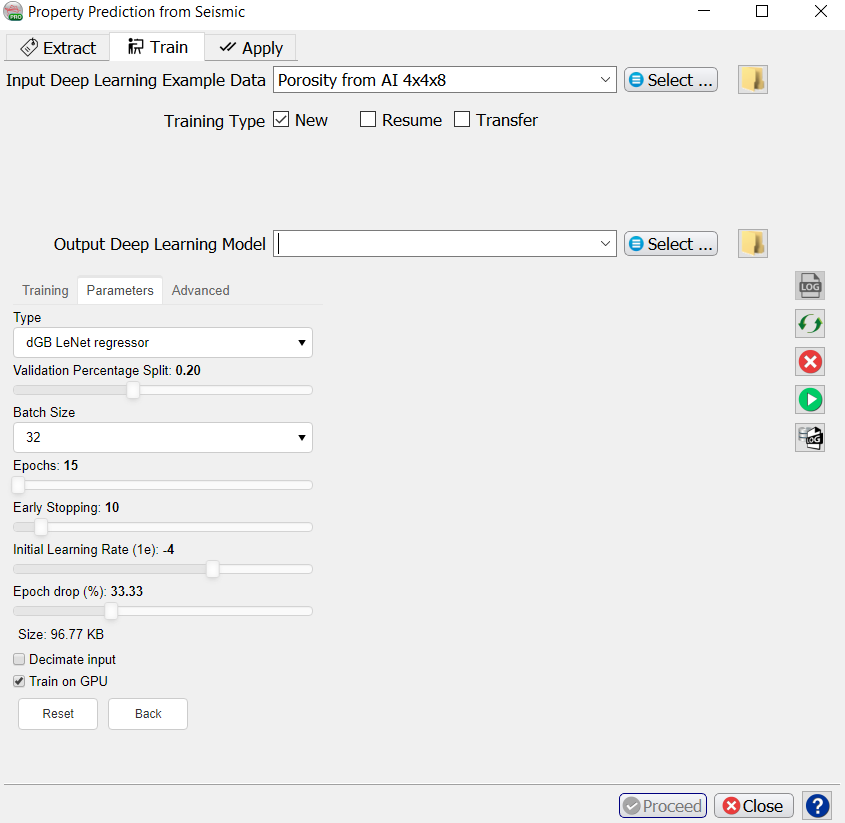The image size is (845, 823).
Task: Open help with the blue question mark
Action: click(x=817, y=806)
